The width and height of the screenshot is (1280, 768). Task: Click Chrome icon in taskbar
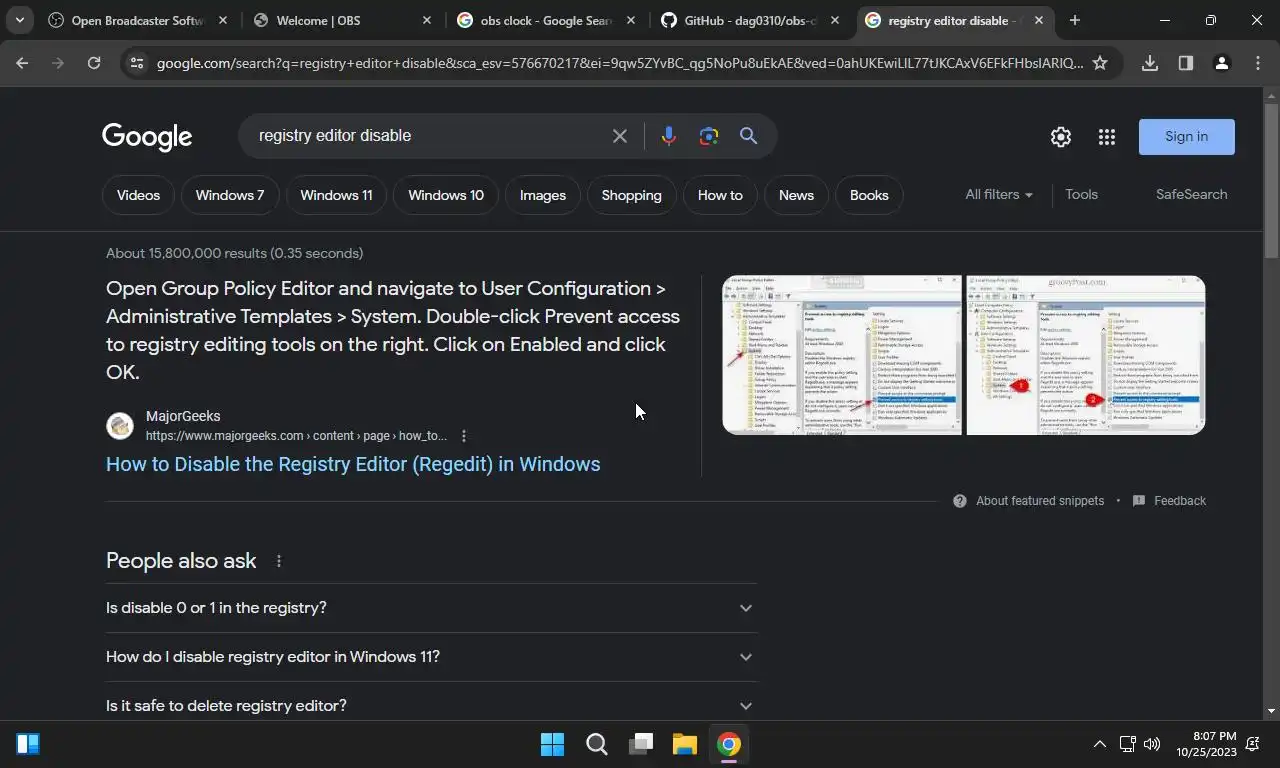click(x=728, y=744)
